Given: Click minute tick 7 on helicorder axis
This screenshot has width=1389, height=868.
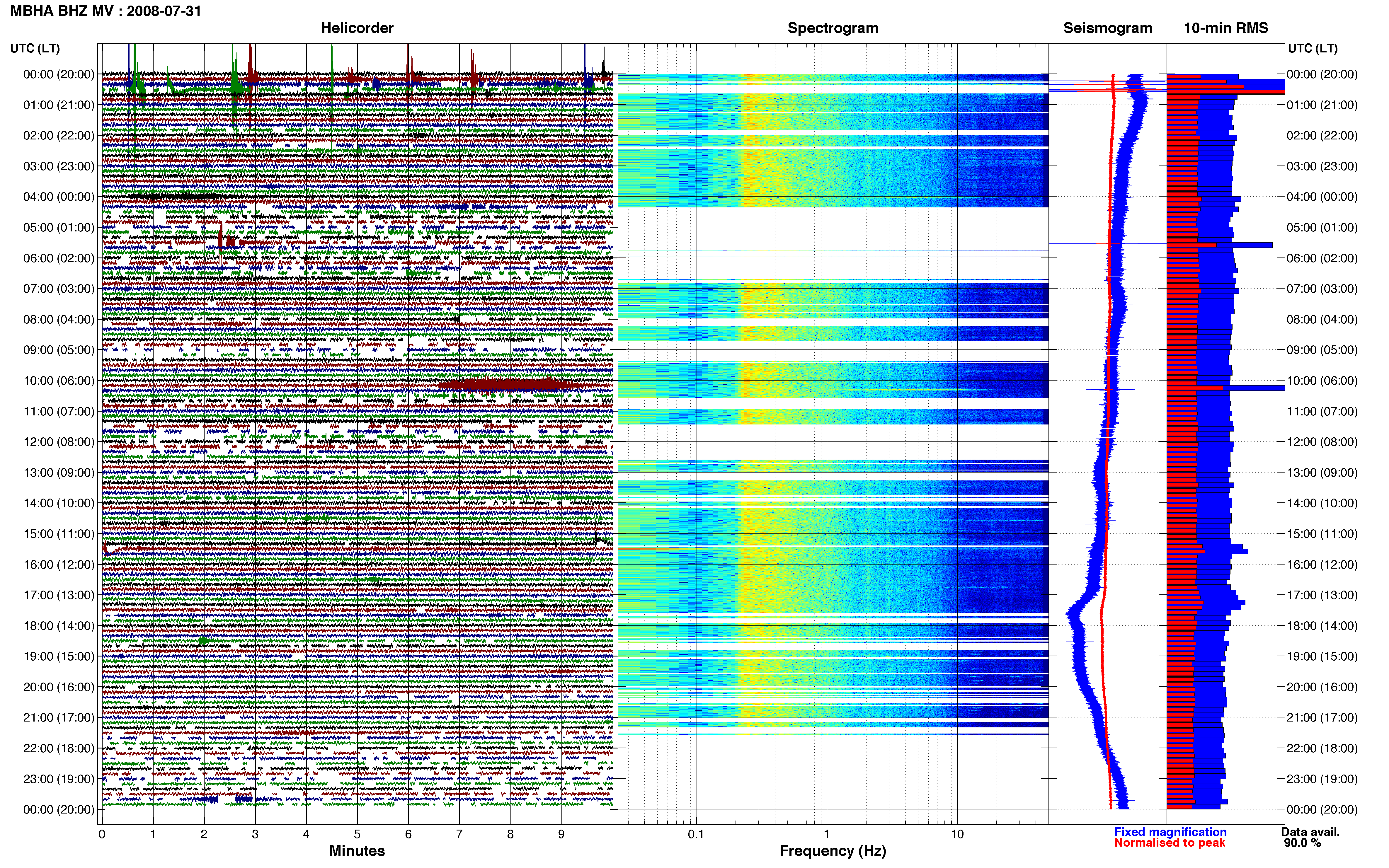Looking at the screenshot, I should (x=459, y=834).
